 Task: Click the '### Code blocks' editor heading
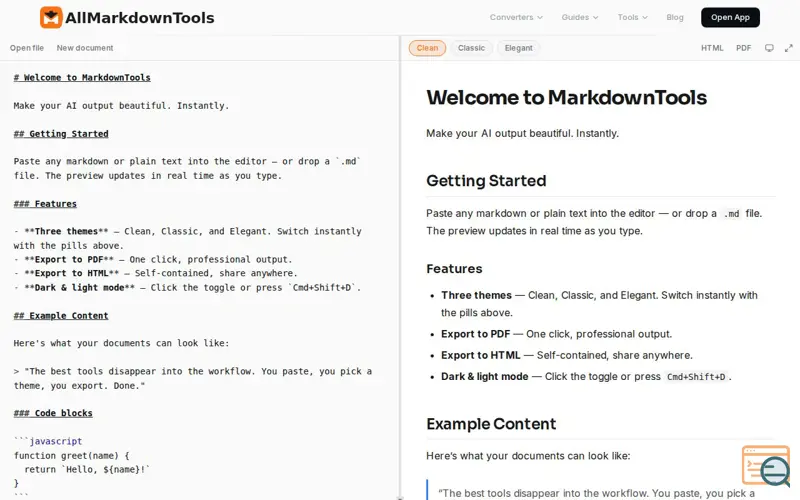click(x=53, y=413)
